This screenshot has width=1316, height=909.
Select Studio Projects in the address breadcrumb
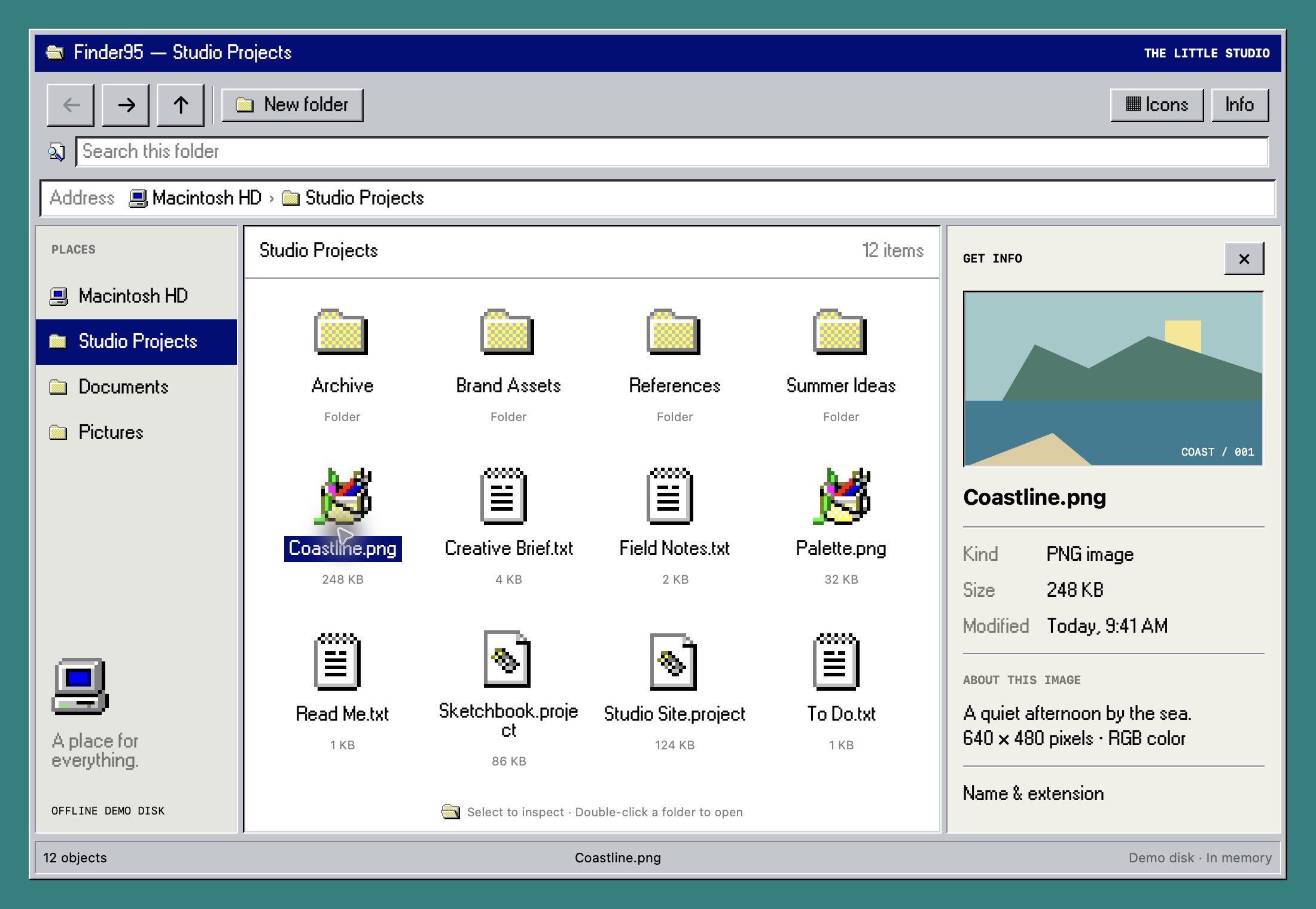(x=353, y=198)
